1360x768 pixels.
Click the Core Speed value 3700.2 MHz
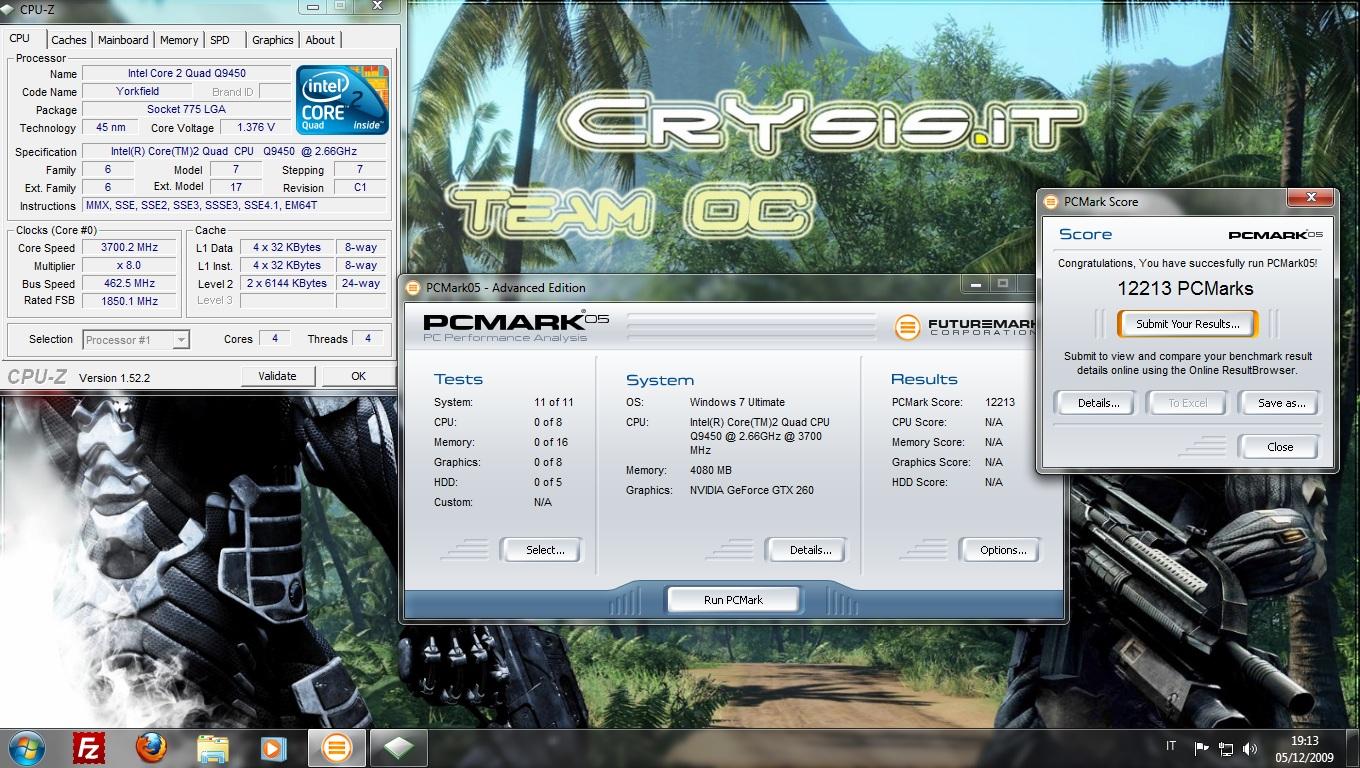pos(130,248)
